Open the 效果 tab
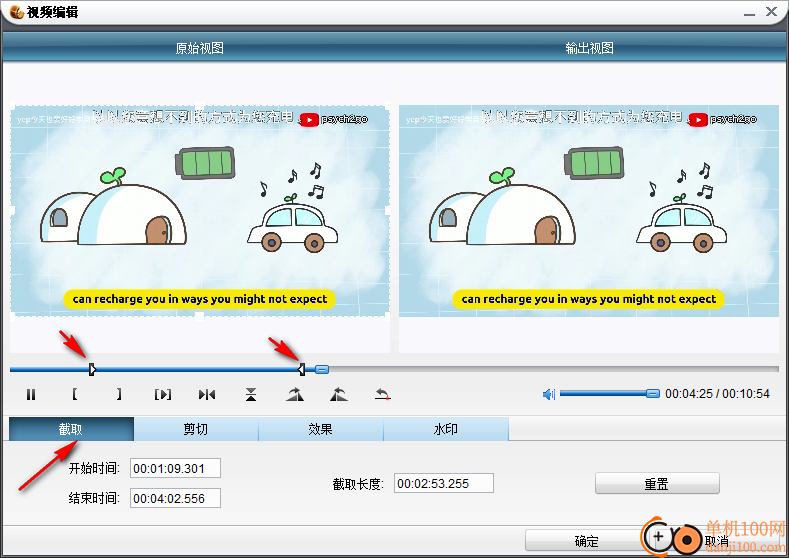Image resolution: width=789 pixels, height=558 pixels. pyautogui.click(x=321, y=429)
